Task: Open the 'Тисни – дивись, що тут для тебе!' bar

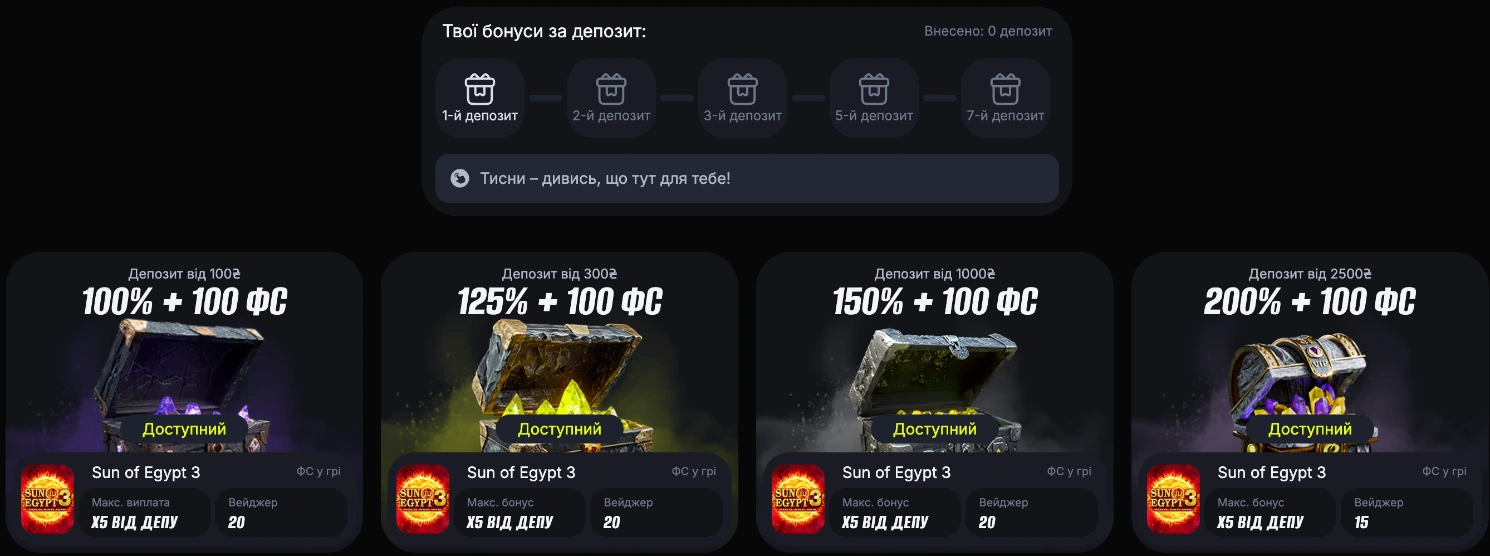Action: 747,178
